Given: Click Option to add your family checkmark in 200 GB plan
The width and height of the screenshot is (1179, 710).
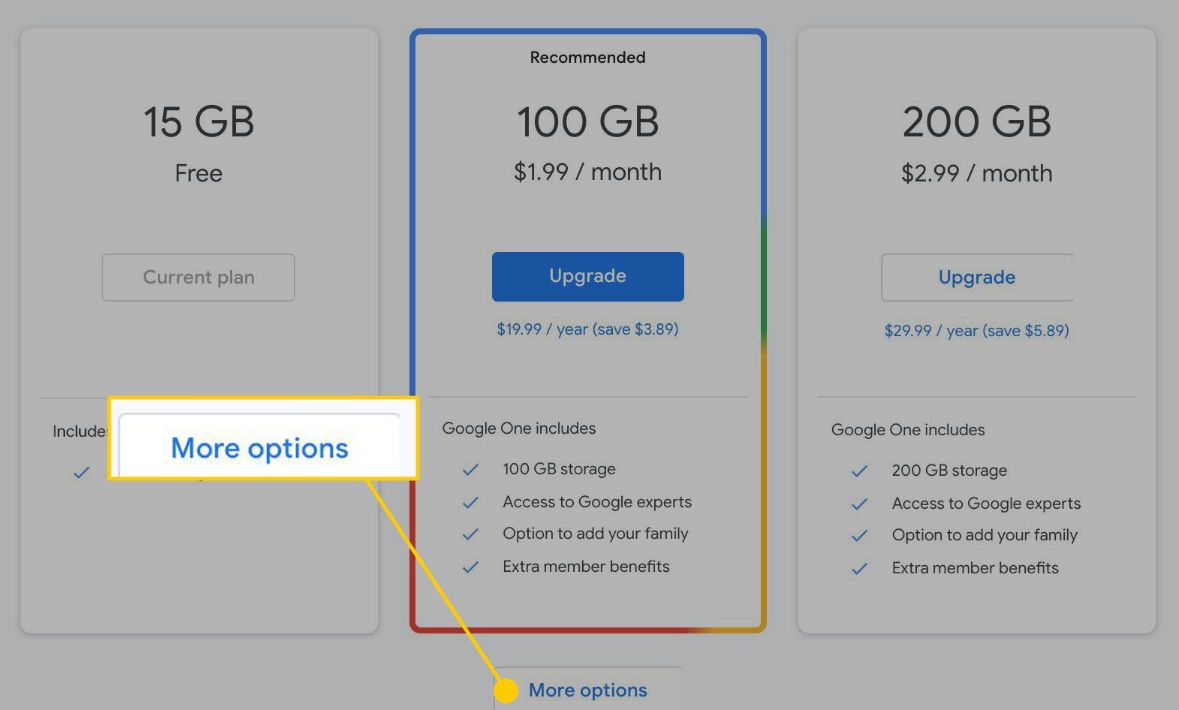Looking at the screenshot, I should 859,536.
